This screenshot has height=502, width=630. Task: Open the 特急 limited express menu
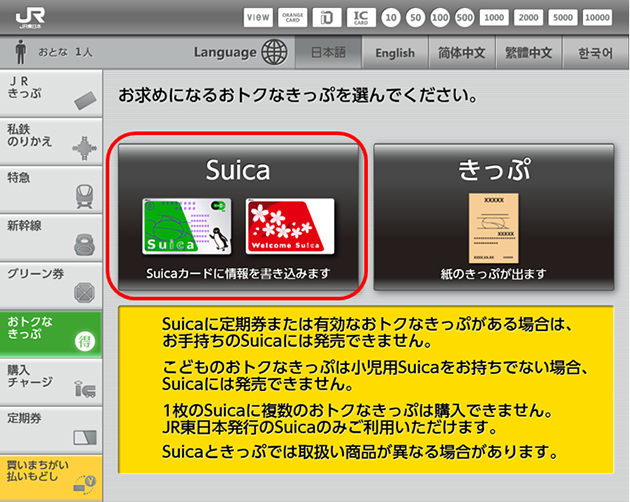[51, 189]
